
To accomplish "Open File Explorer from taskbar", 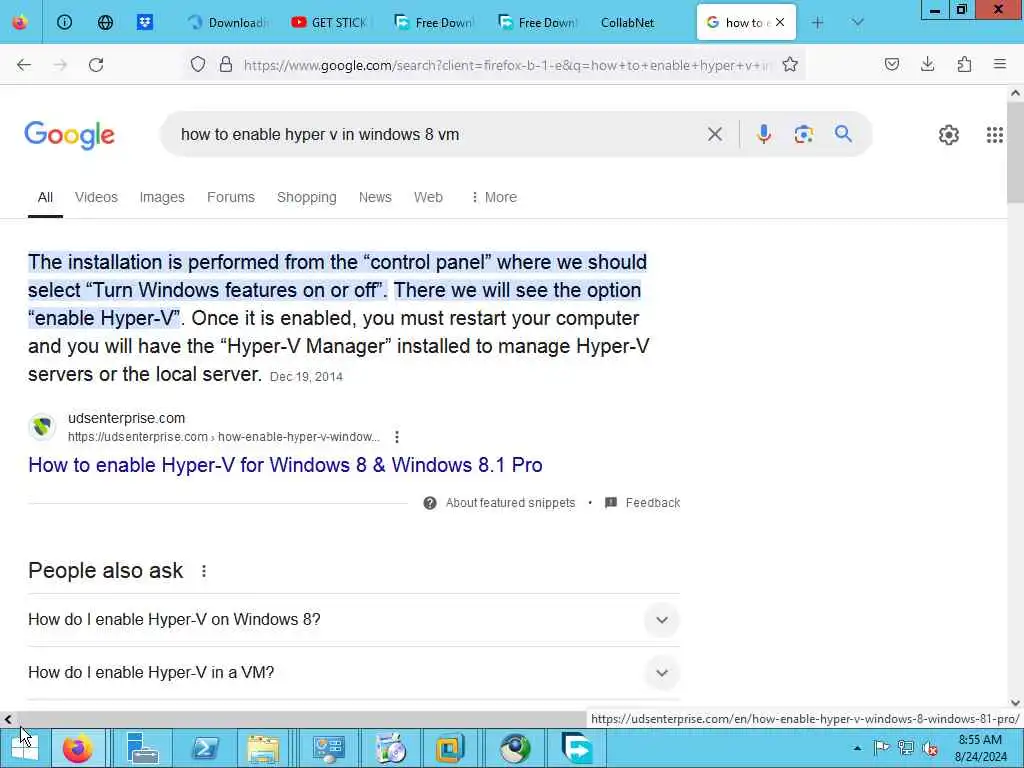I will tap(263, 748).
